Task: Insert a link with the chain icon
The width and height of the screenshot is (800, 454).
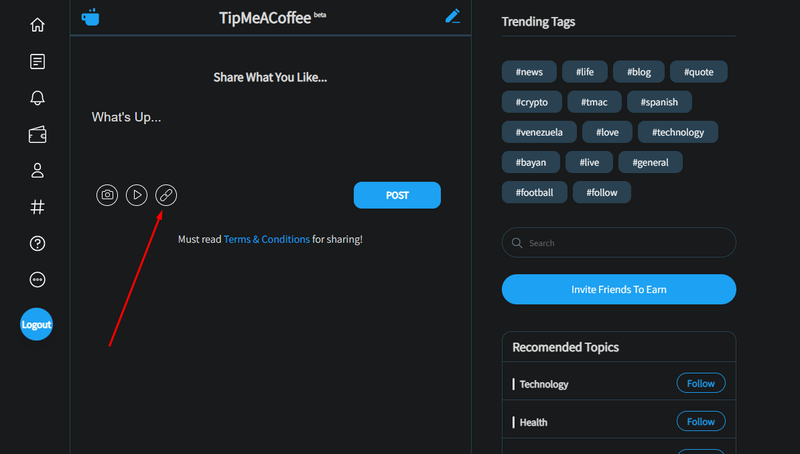Action: (166, 195)
